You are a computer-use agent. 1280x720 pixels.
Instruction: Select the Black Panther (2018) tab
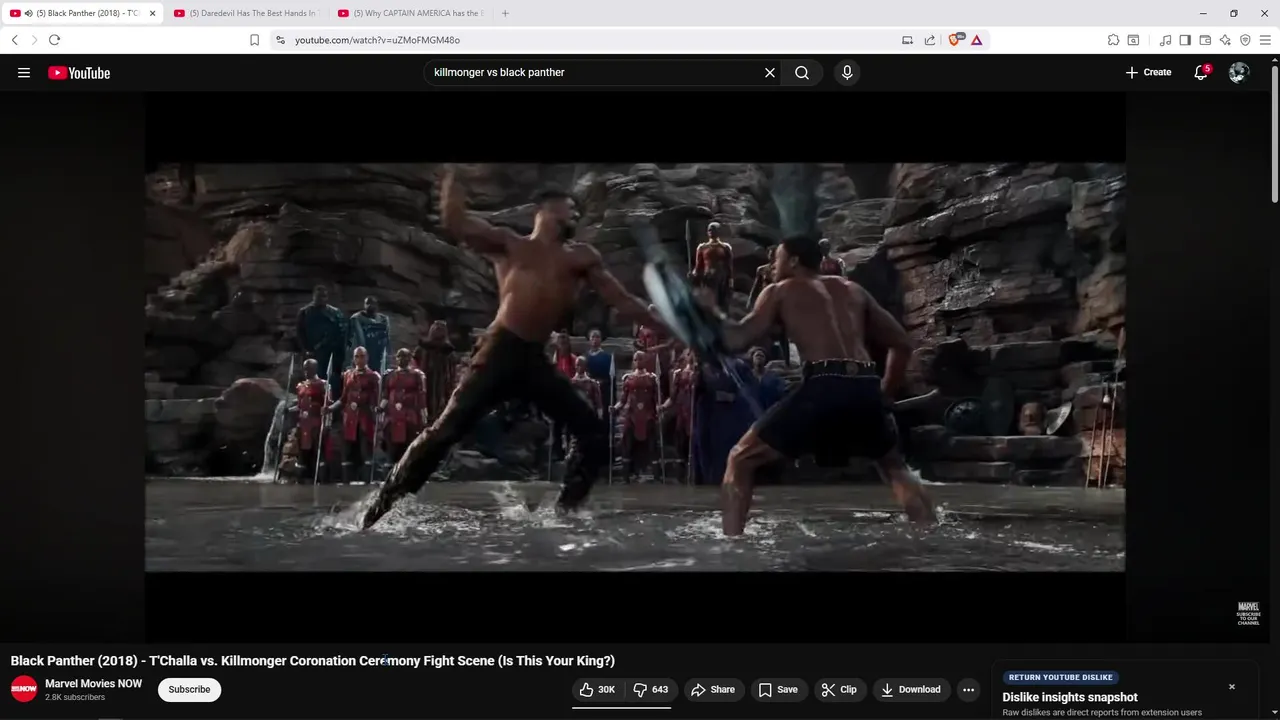coord(82,13)
